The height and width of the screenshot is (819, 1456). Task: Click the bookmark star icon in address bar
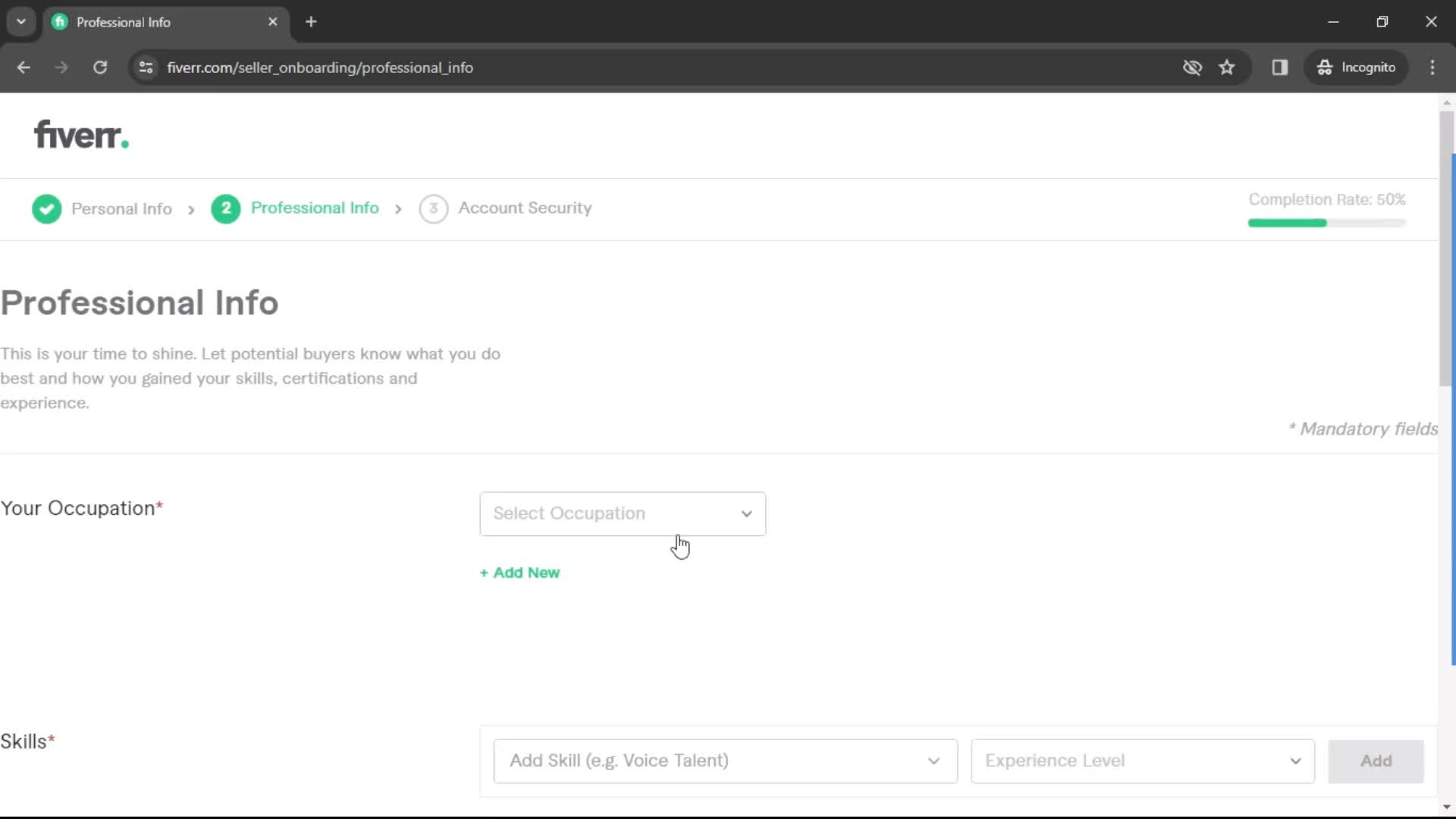(1227, 67)
